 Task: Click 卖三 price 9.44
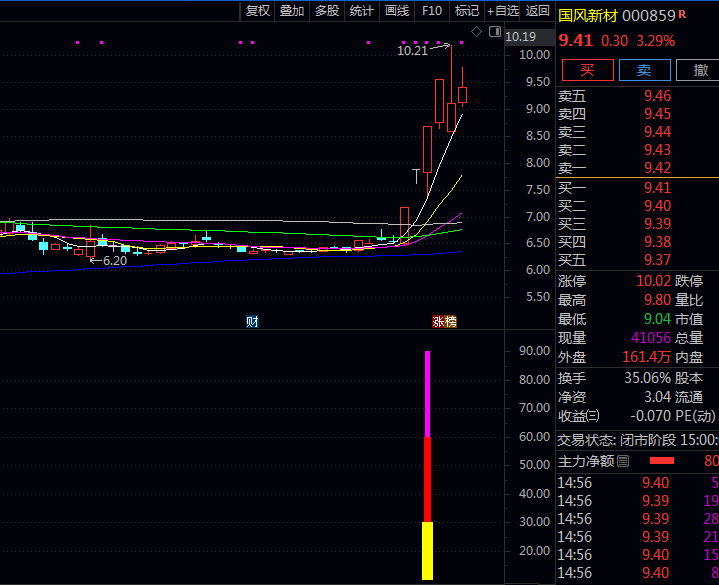pos(657,132)
